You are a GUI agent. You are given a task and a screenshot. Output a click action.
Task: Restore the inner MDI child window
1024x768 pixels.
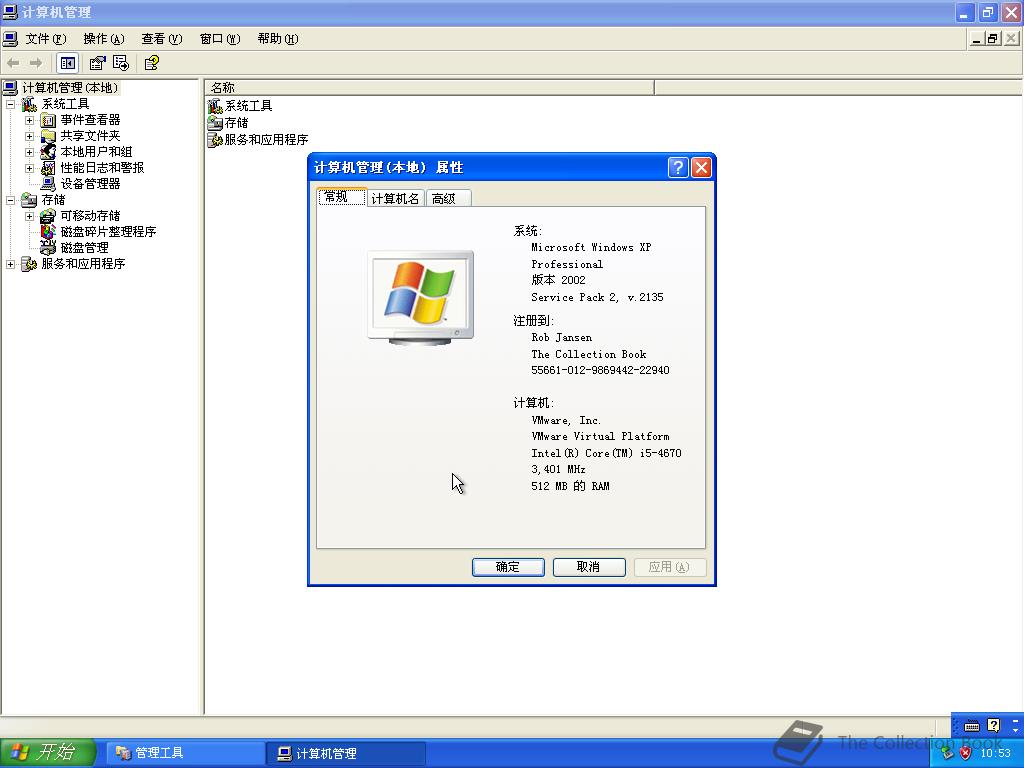pos(993,39)
